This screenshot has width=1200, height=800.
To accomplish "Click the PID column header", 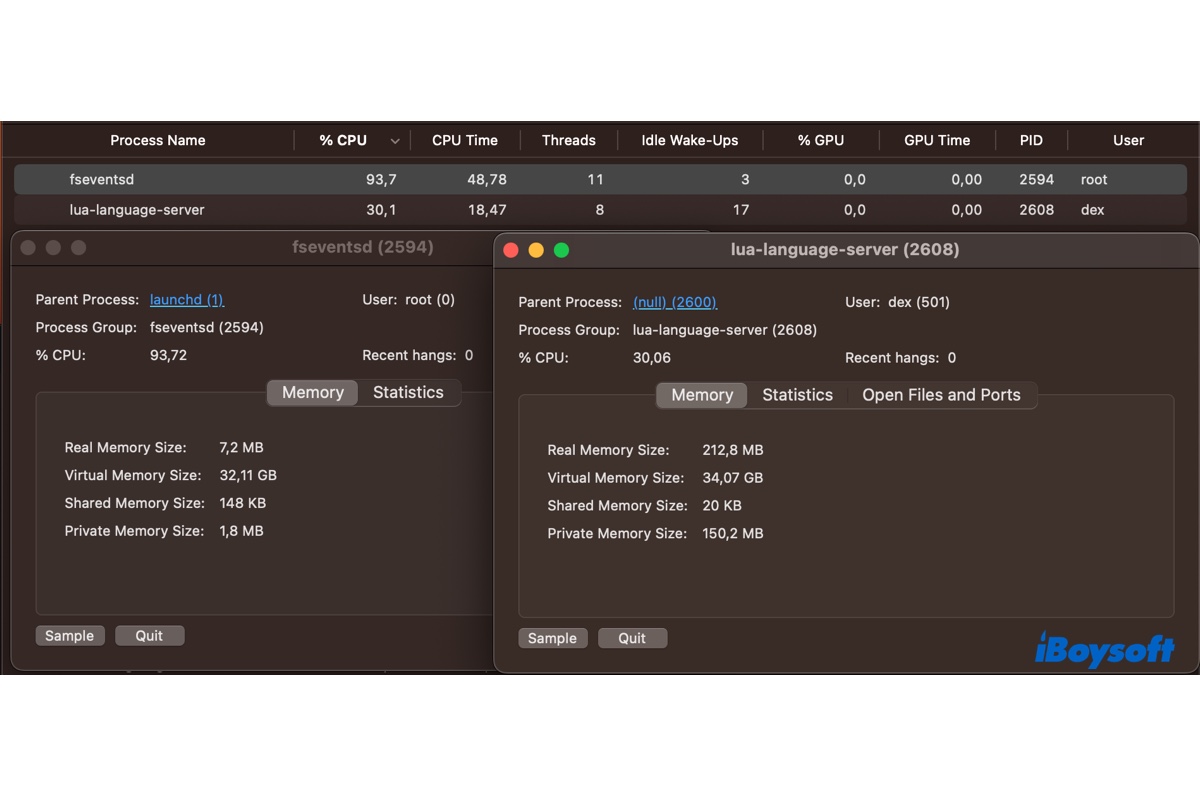I will point(1031,140).
